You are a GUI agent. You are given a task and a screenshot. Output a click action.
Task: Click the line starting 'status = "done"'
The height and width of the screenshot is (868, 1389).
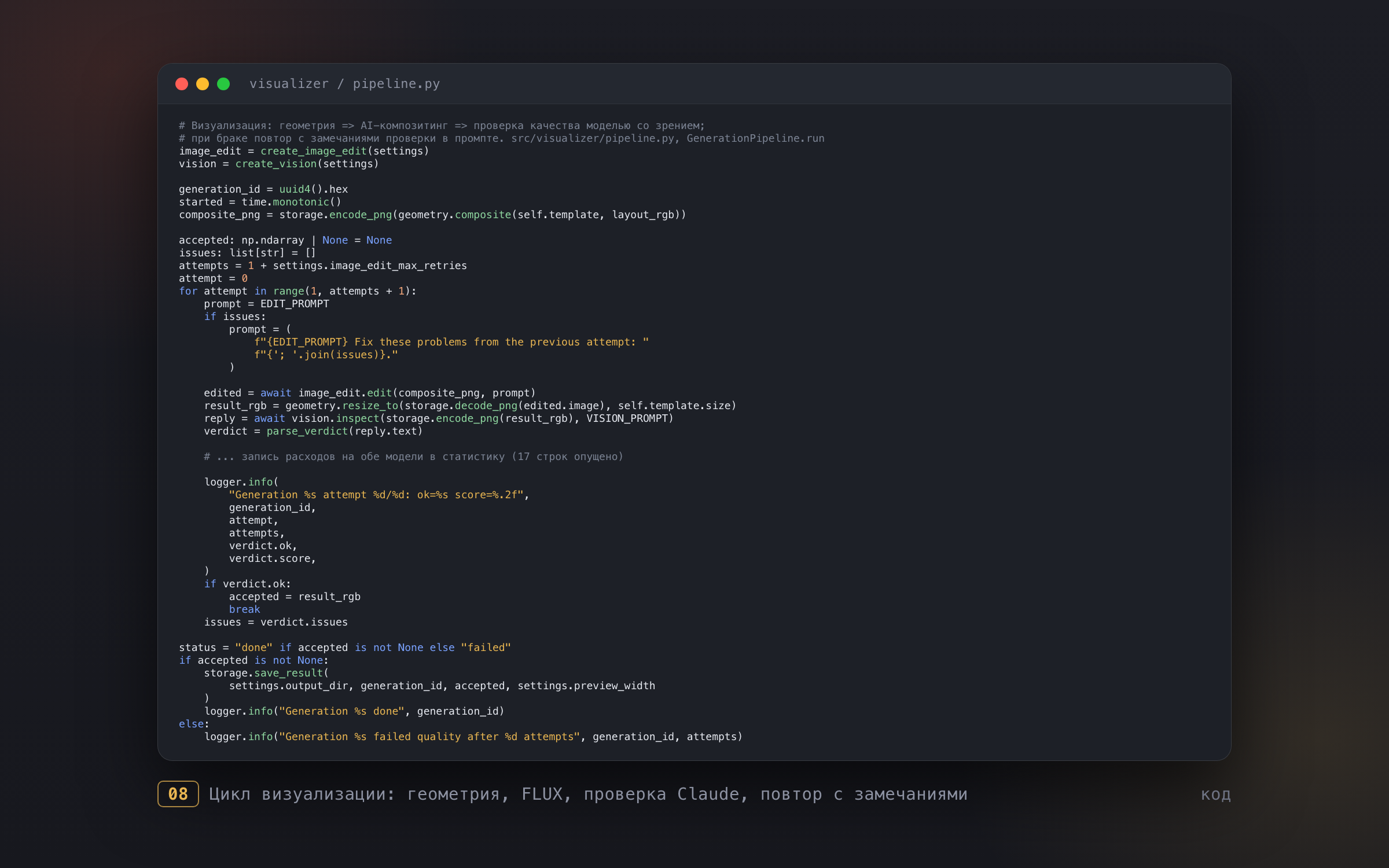pos(345,648)
